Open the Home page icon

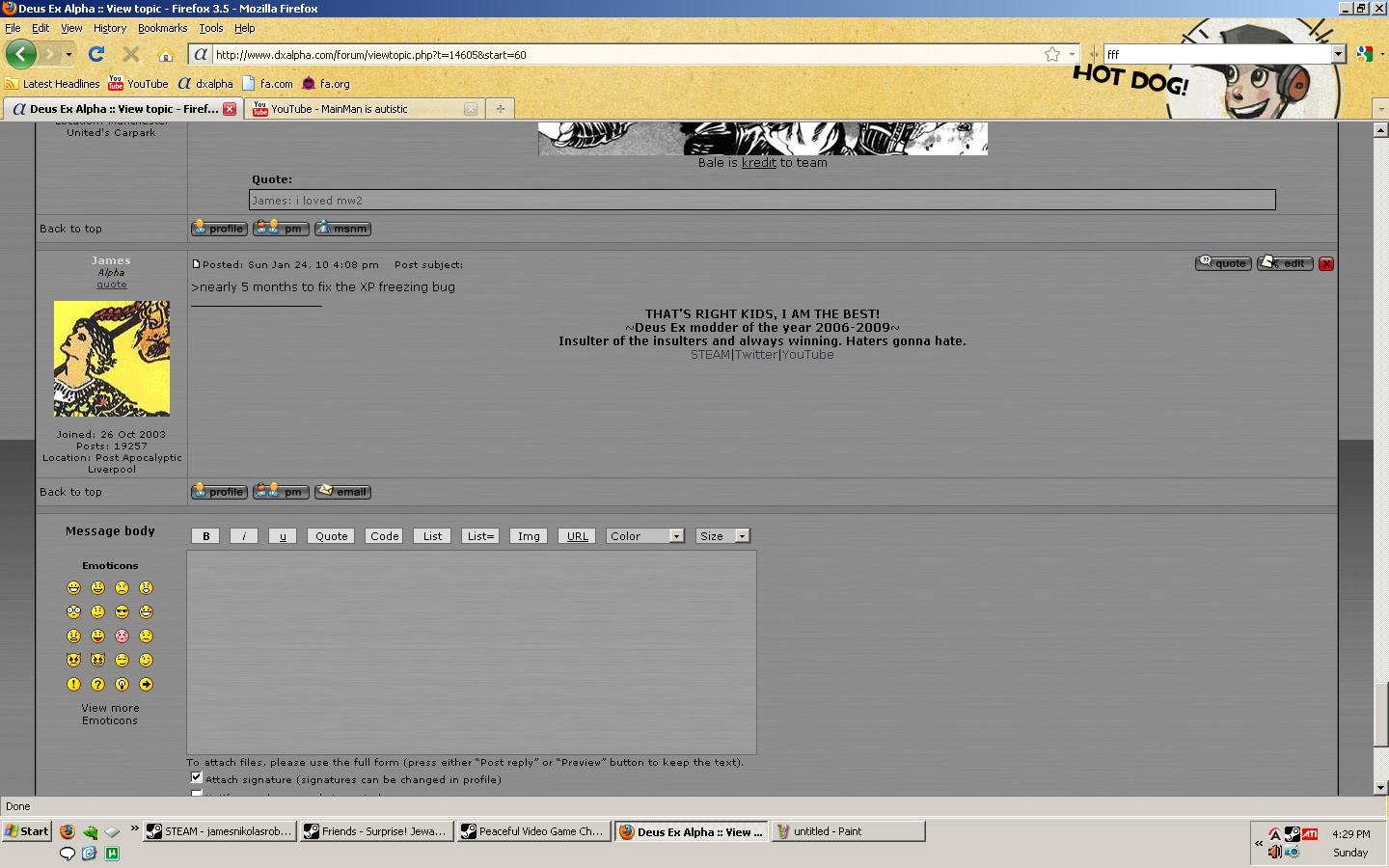pos(166,54)
